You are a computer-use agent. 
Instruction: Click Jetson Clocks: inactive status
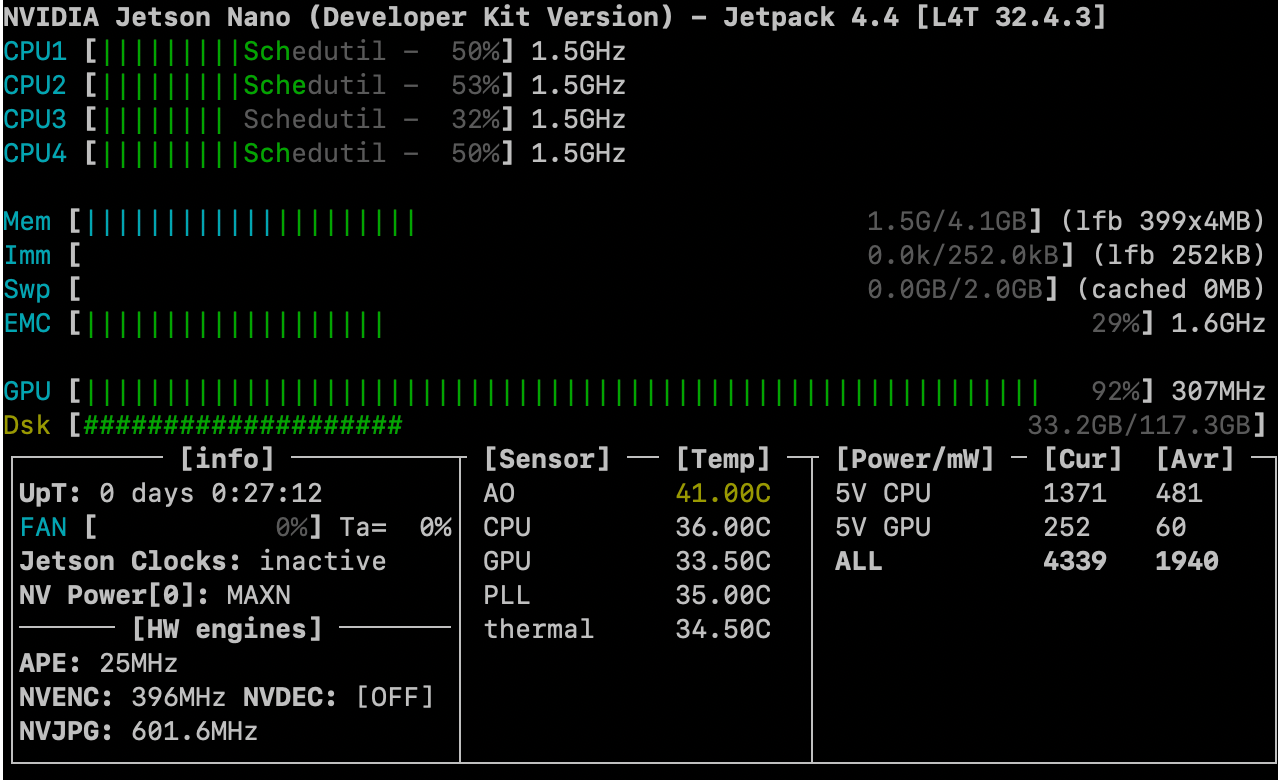click(203, 561)
